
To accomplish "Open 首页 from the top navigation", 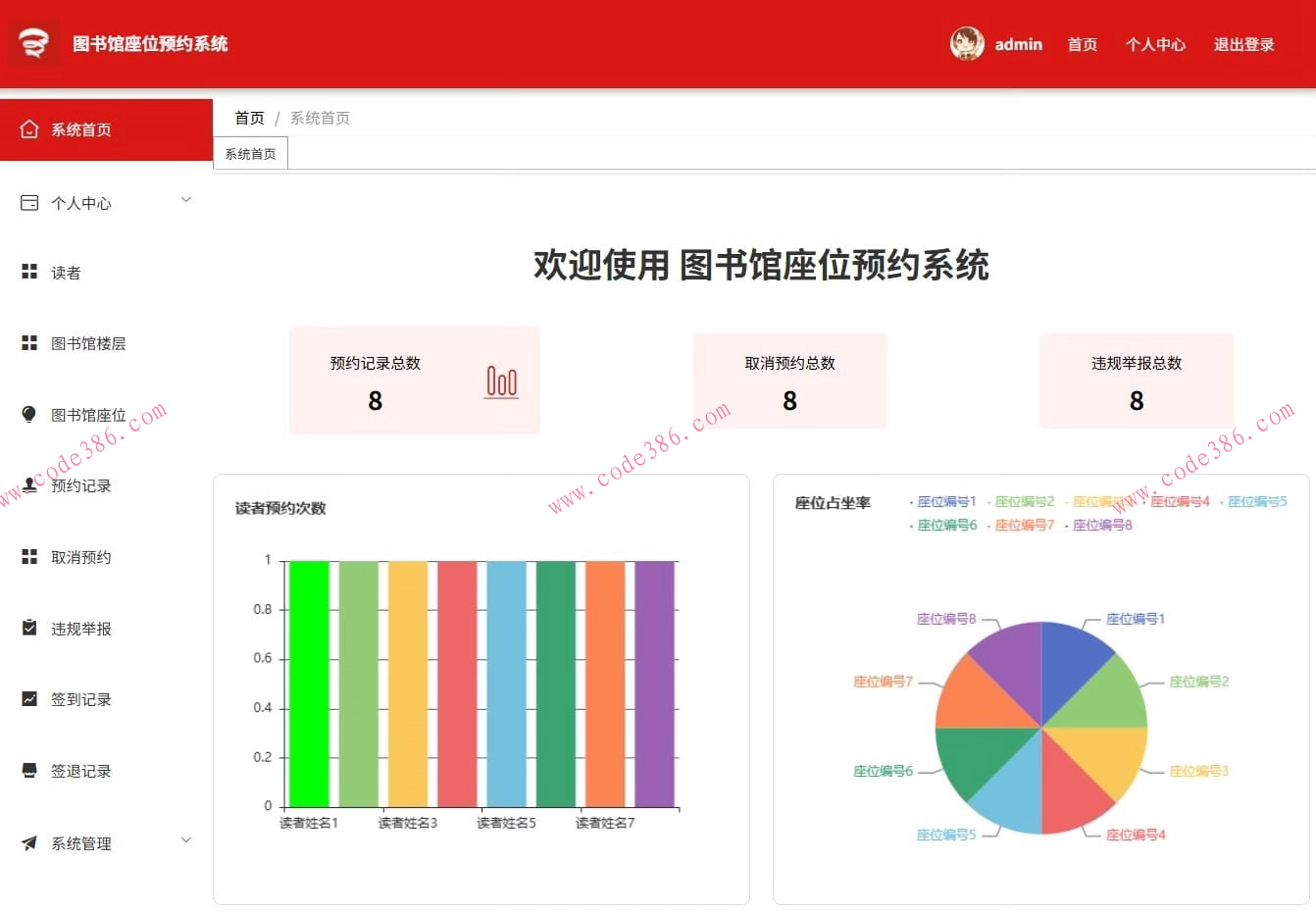I will 1083,44.
